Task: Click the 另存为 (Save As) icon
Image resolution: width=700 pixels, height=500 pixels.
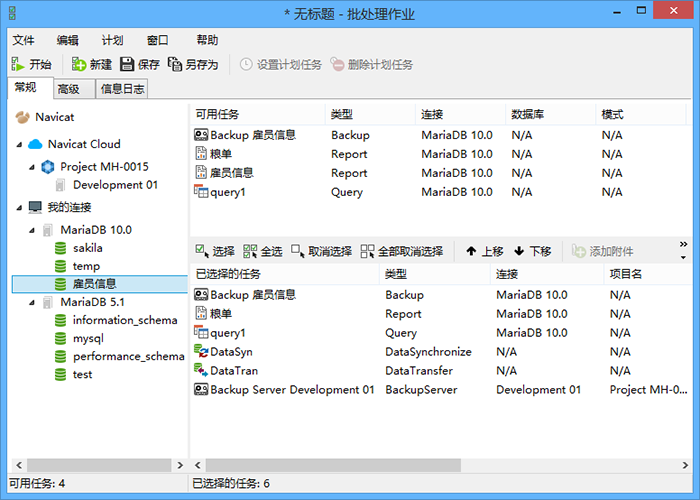Action: coord(175,64)
